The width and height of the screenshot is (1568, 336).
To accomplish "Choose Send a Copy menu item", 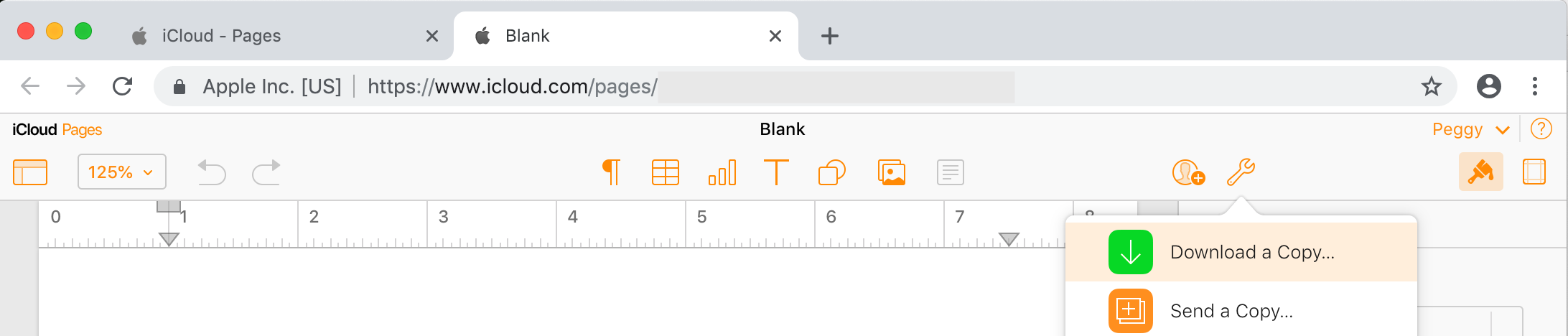I will [1231, 311].
